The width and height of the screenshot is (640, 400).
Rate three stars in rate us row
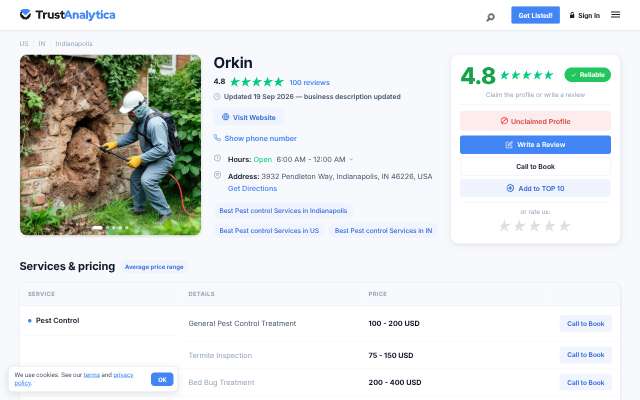tap(535, 226)
